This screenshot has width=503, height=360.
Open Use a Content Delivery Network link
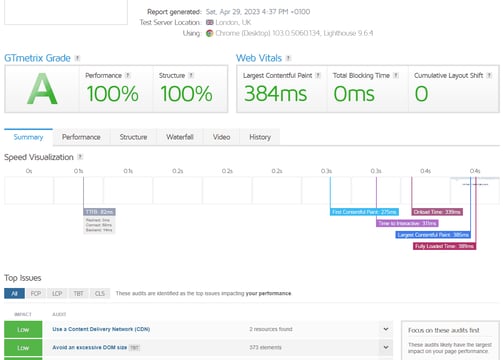click(101, 329)
